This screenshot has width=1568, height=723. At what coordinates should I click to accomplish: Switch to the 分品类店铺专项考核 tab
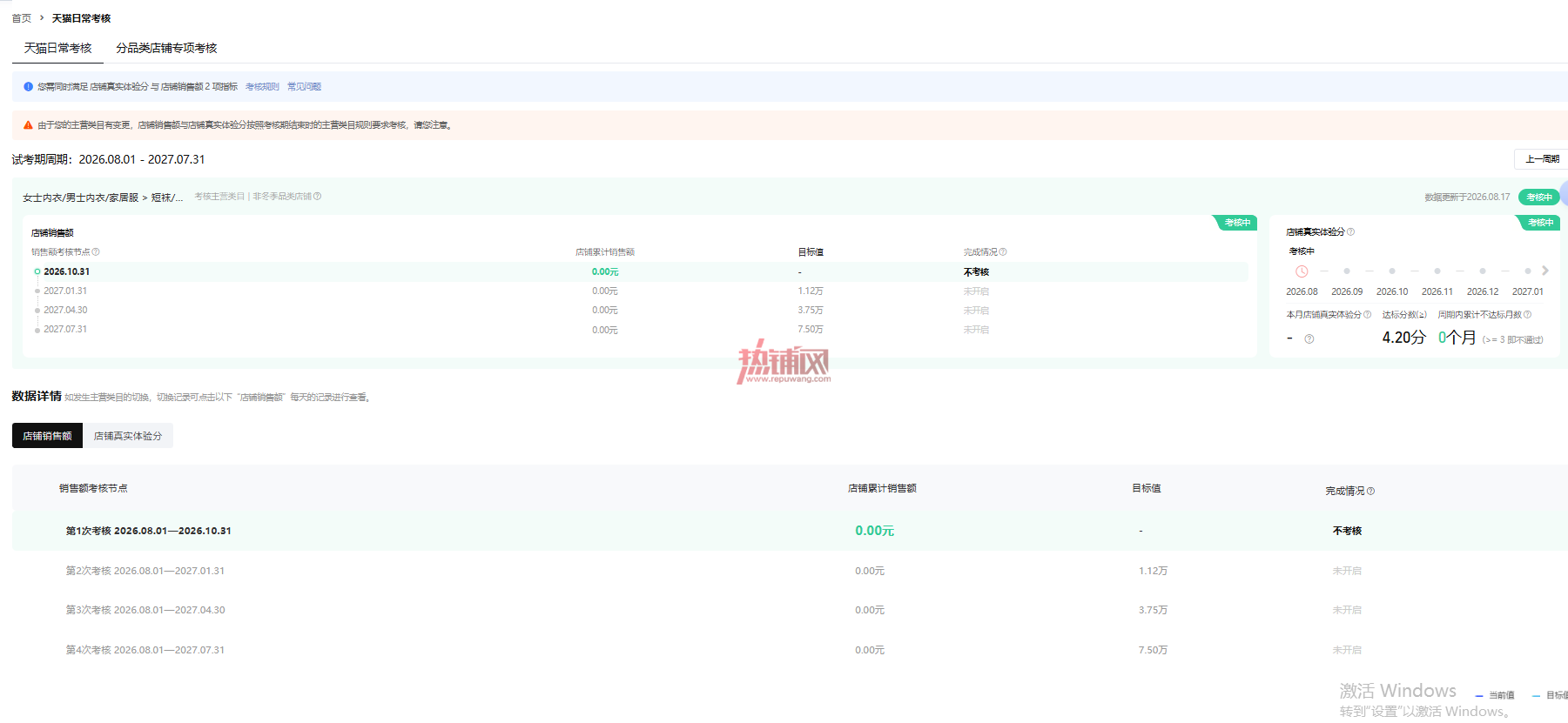(x=166, y=48)
